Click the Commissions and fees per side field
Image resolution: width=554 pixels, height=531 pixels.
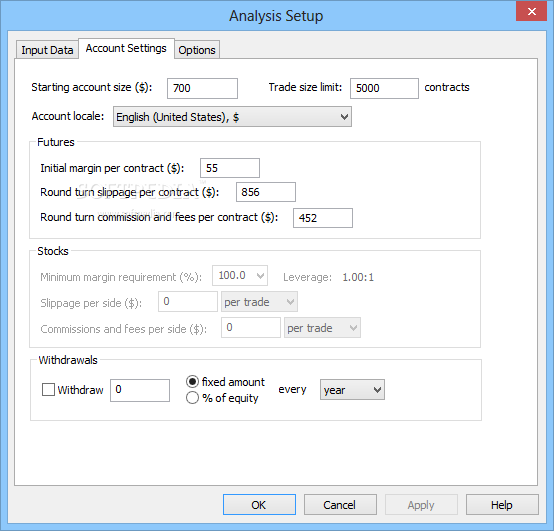pyautogui.click(x=251, y=328)
